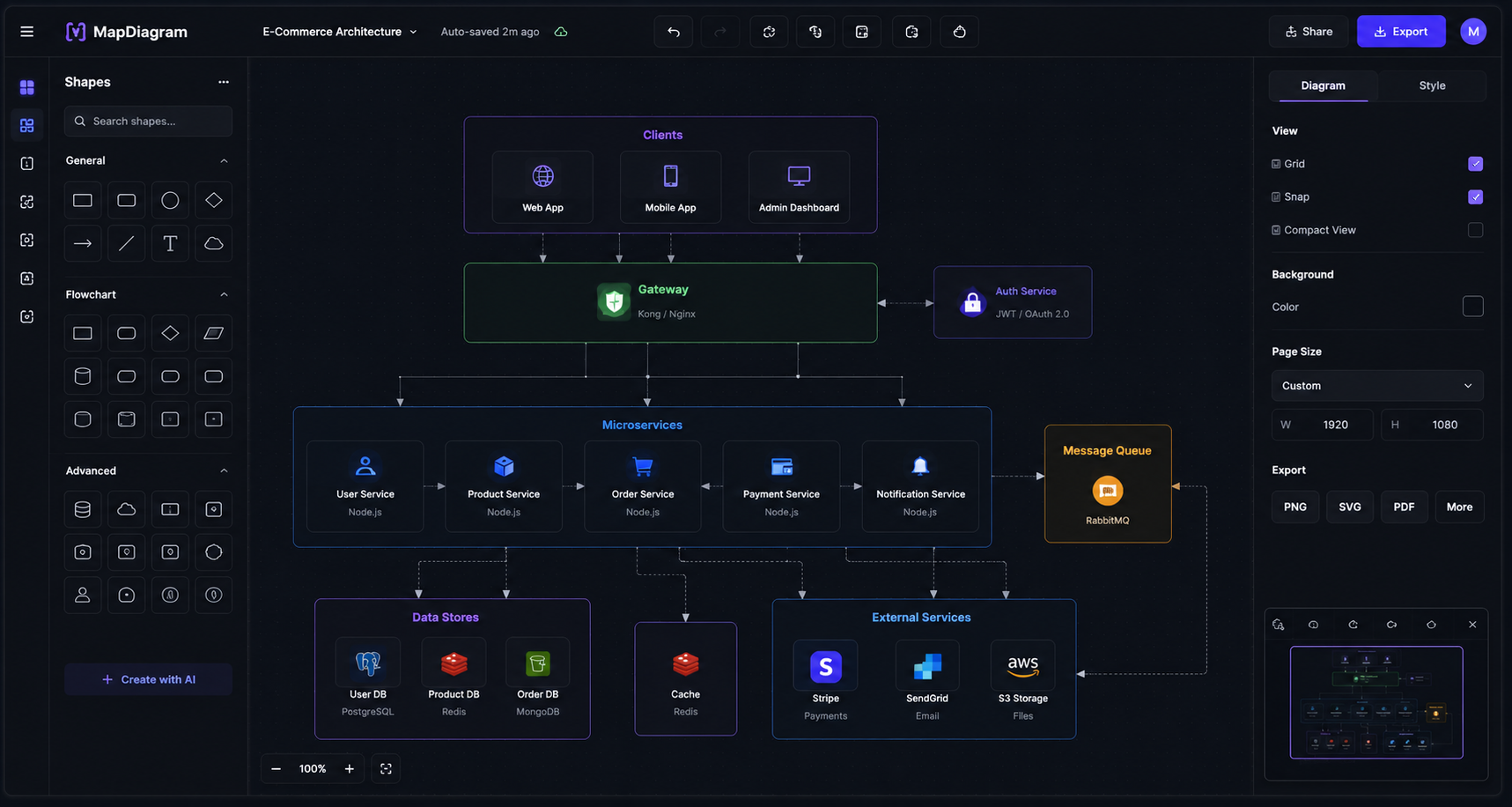Select the parallelogram shape in Flowchart
The width and height of the screenshot is (1512, 807).
pos(214,333)
